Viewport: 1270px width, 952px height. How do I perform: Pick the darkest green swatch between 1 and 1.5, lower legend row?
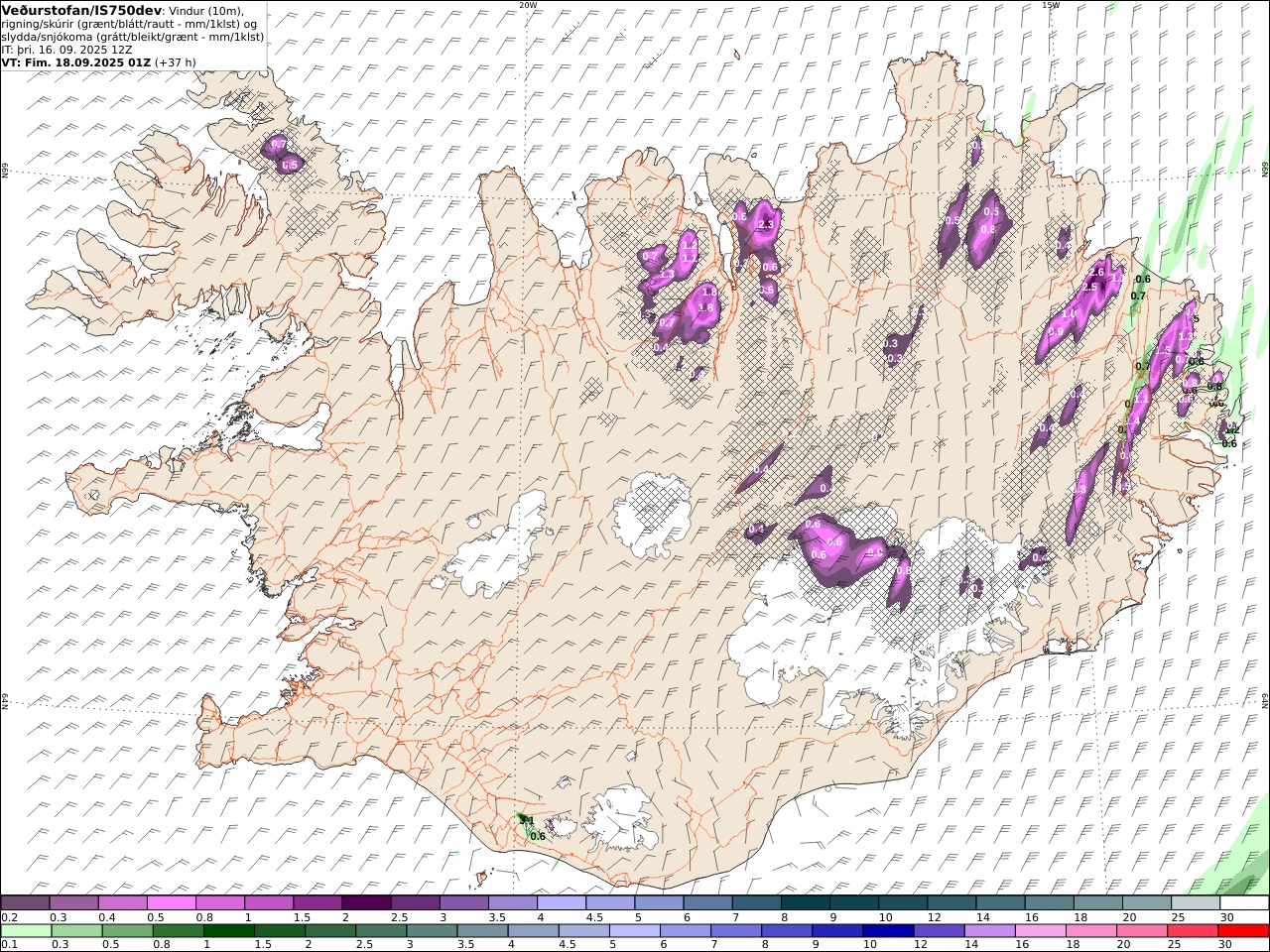point(228,931)
